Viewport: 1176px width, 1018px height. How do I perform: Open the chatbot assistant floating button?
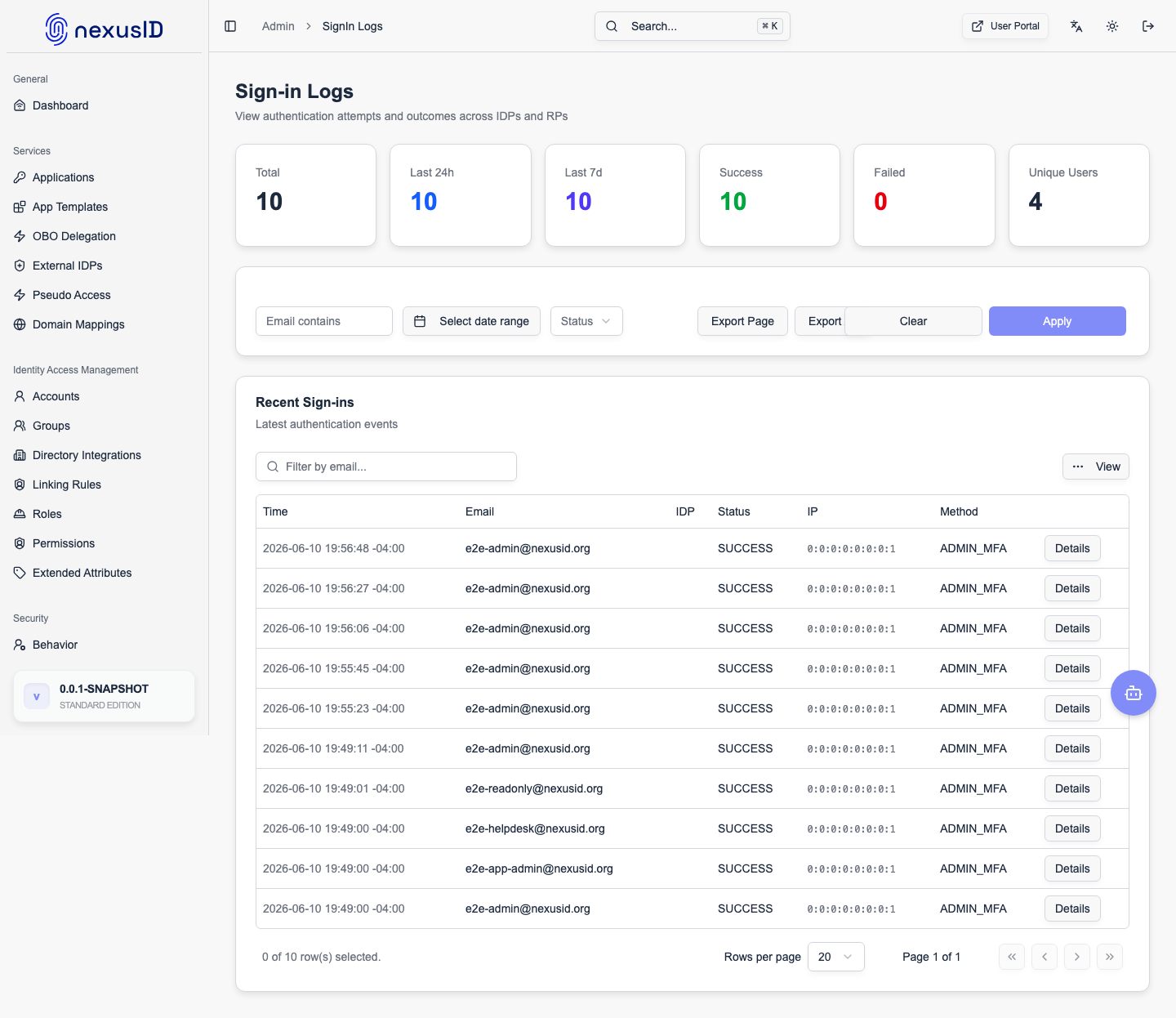click(1134, 693)
